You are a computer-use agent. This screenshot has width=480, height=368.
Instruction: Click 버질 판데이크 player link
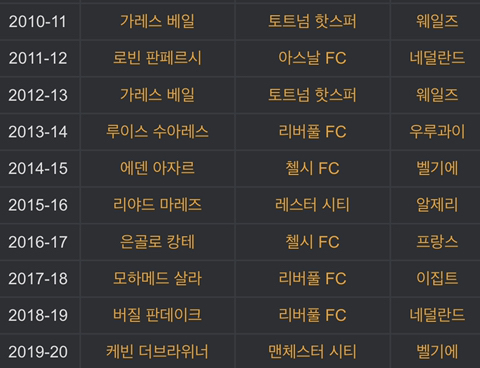click(157, 315)
